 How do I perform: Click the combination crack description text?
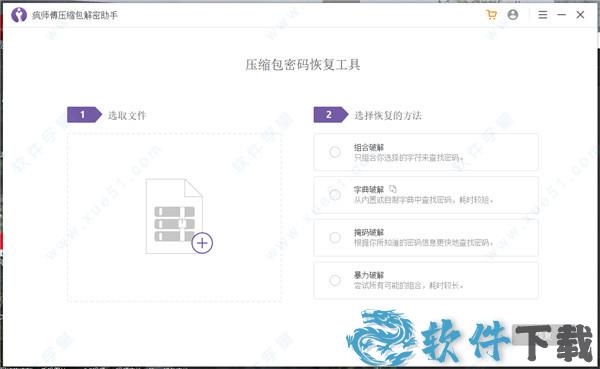tap(409, 157)
